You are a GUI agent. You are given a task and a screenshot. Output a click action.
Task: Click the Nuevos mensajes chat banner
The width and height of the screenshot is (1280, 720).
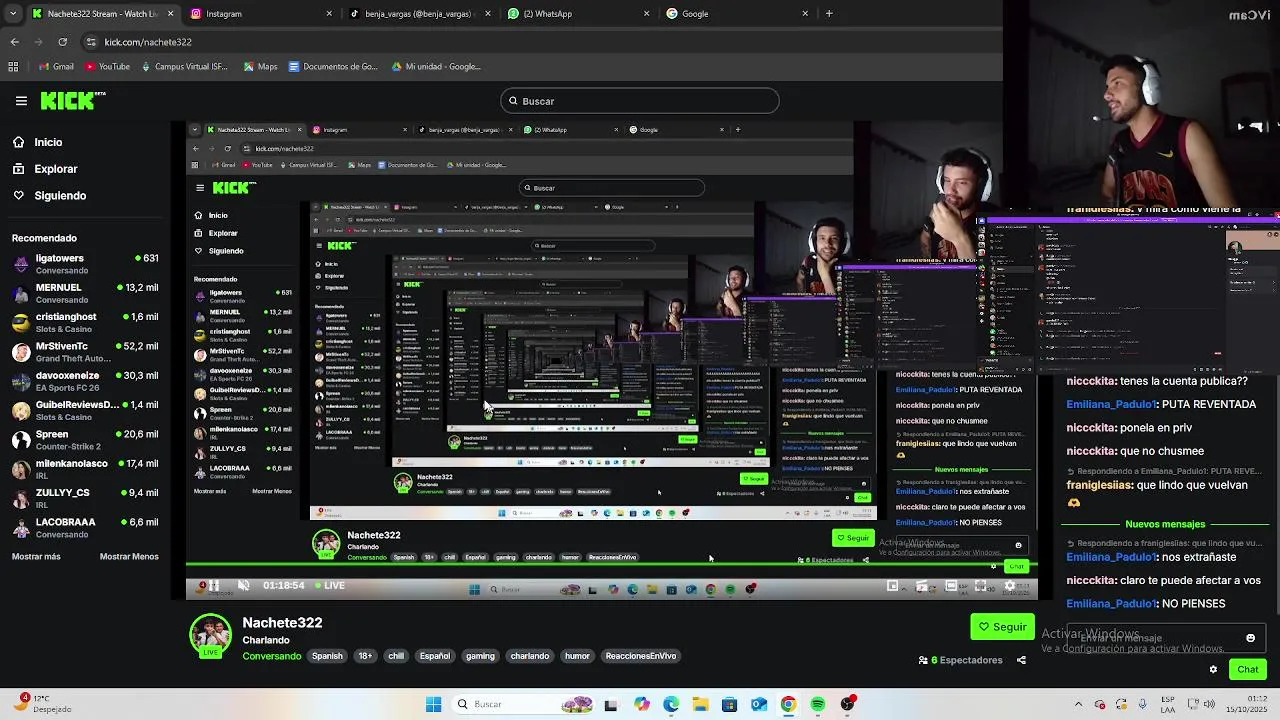click(x=1165, y=524)
